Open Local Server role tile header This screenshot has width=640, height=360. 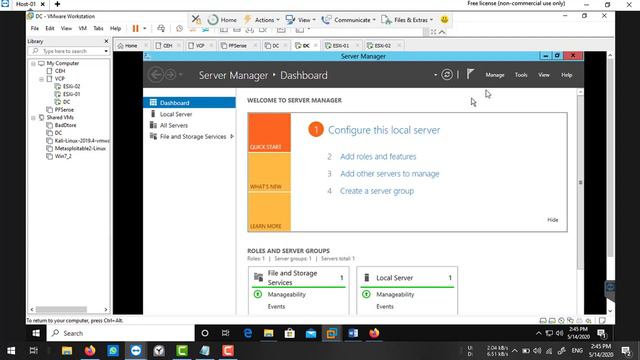tap(407, 278)
